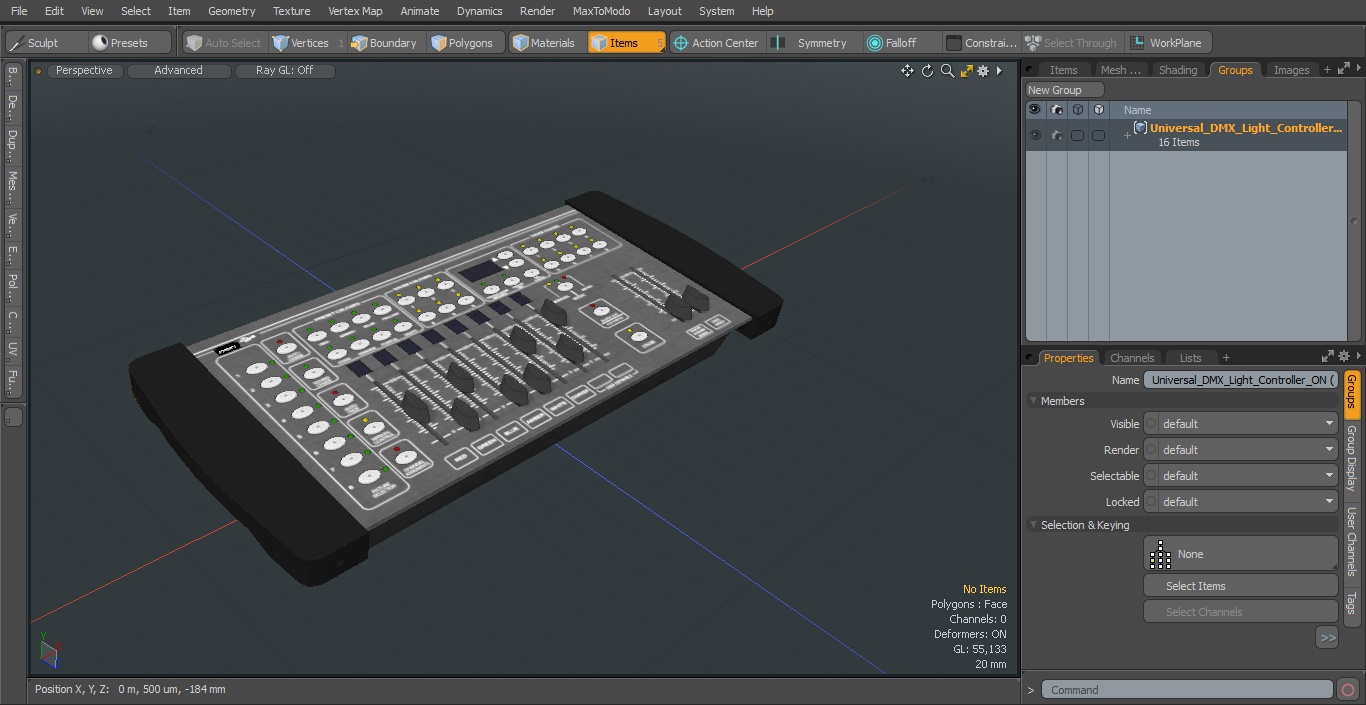Click the New Group button
Image resolution: width=1366 pixels, height=705 pixels.
coord(1064,90)
